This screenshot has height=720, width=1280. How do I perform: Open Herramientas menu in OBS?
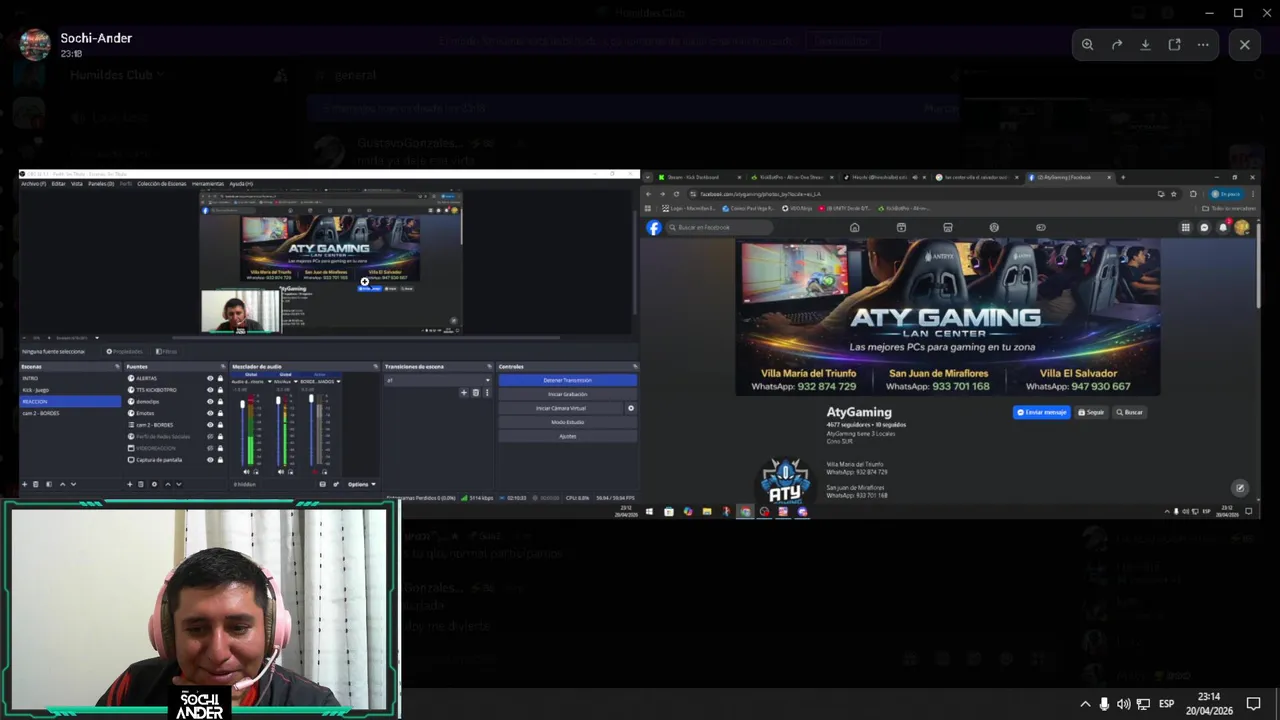click(208, 184)
